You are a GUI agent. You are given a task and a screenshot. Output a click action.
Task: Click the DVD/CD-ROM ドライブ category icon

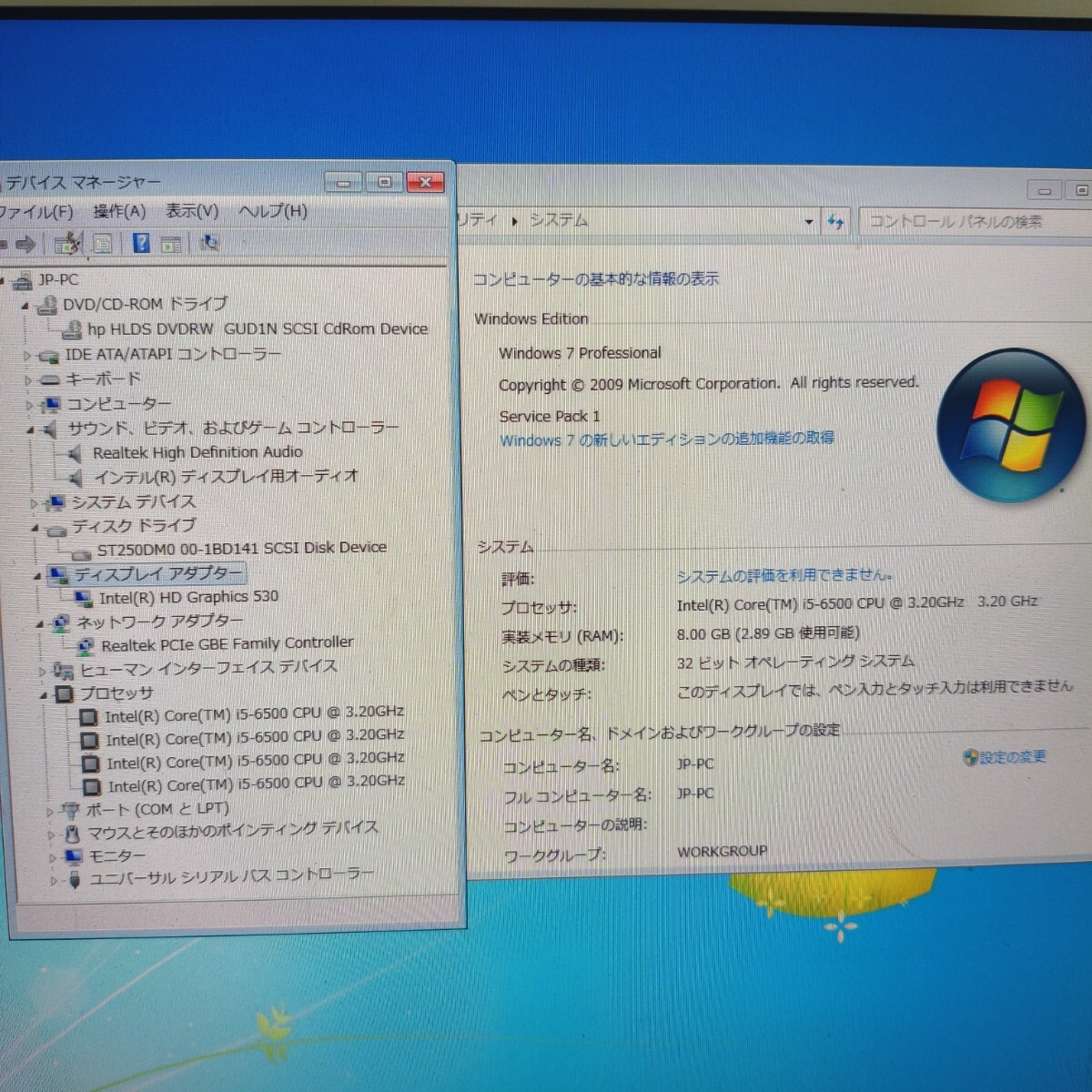(46, 305)
